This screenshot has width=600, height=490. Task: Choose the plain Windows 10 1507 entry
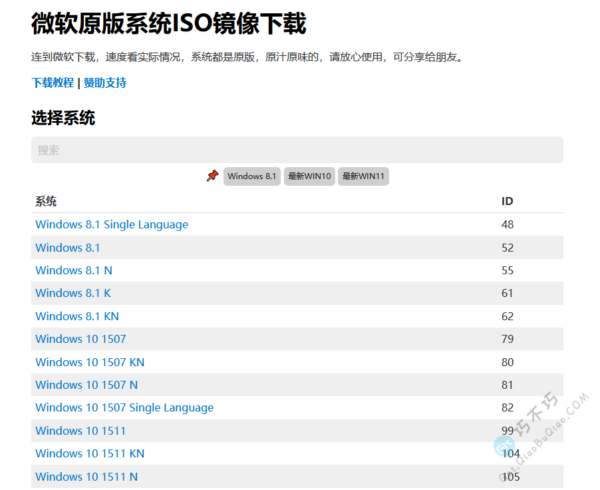point(80,339)
